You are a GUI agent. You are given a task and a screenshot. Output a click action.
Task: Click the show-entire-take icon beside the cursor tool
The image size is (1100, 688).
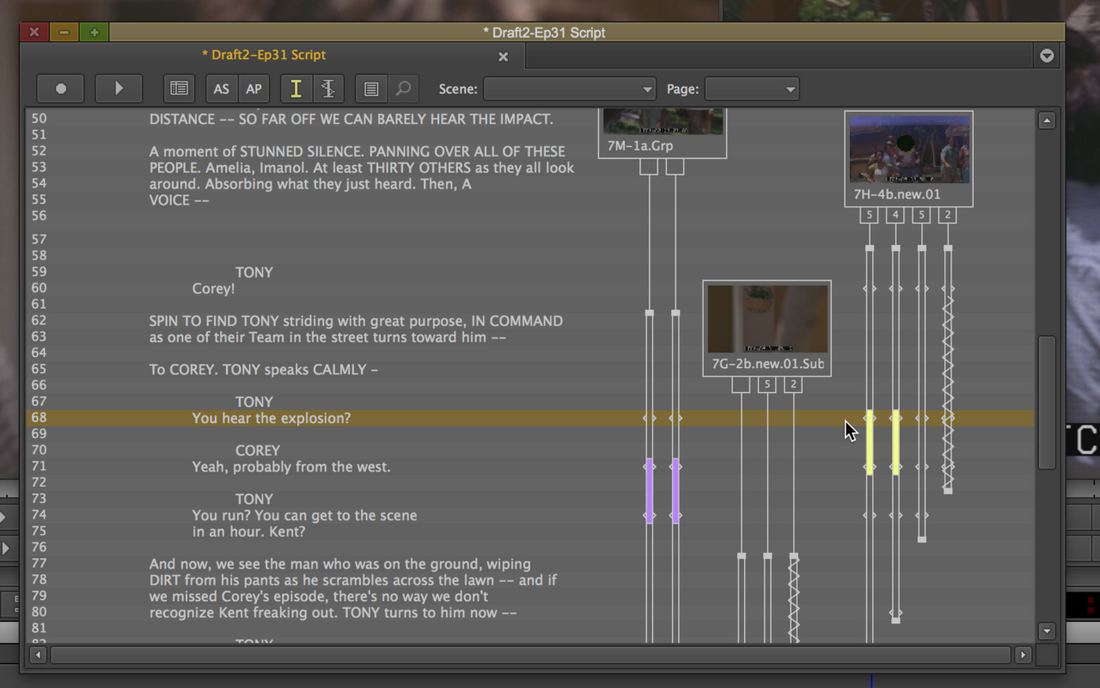[328, 88]
